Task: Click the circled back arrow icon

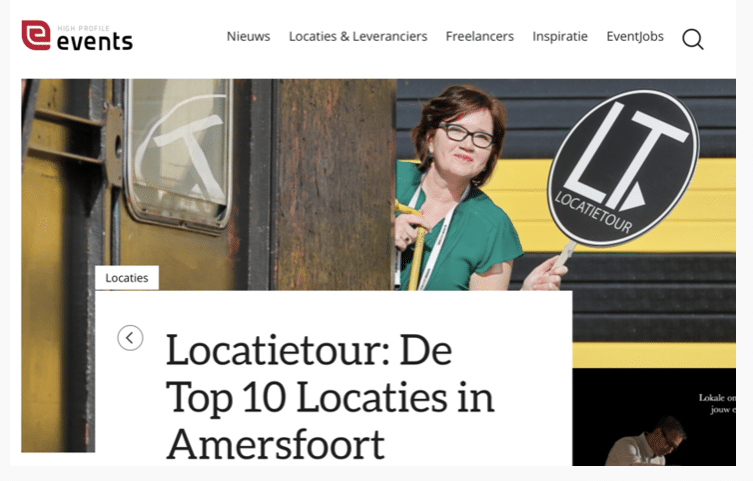Action: click(130, 338)
